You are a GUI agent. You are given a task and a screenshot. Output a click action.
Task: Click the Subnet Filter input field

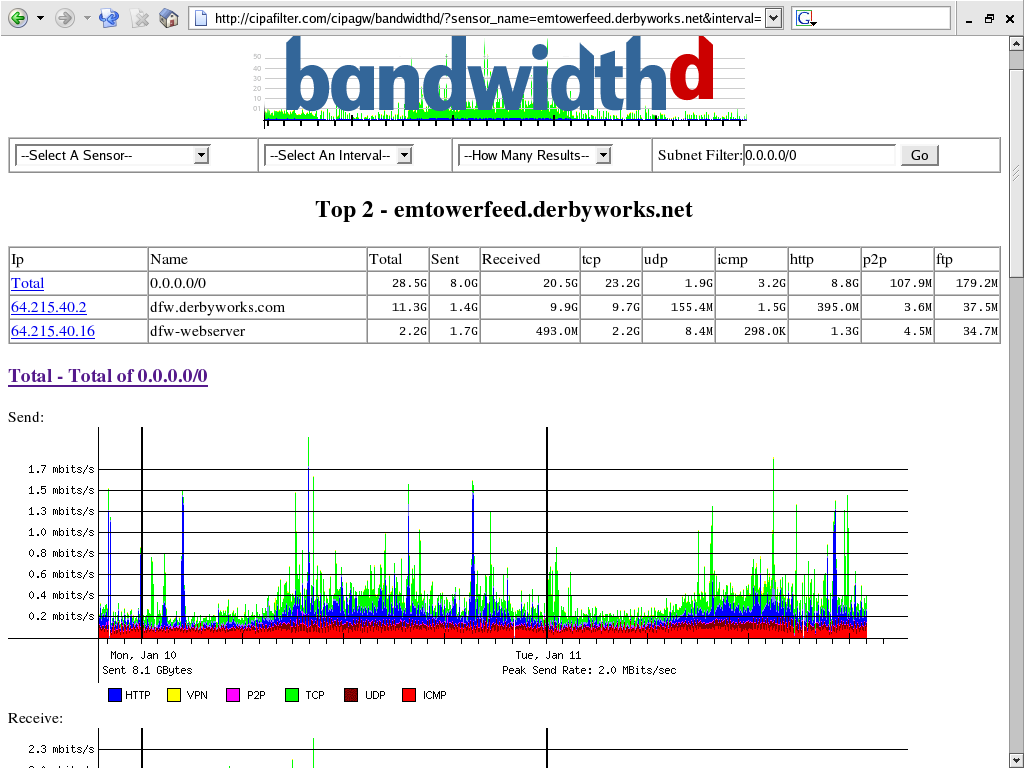click(819, 155)
